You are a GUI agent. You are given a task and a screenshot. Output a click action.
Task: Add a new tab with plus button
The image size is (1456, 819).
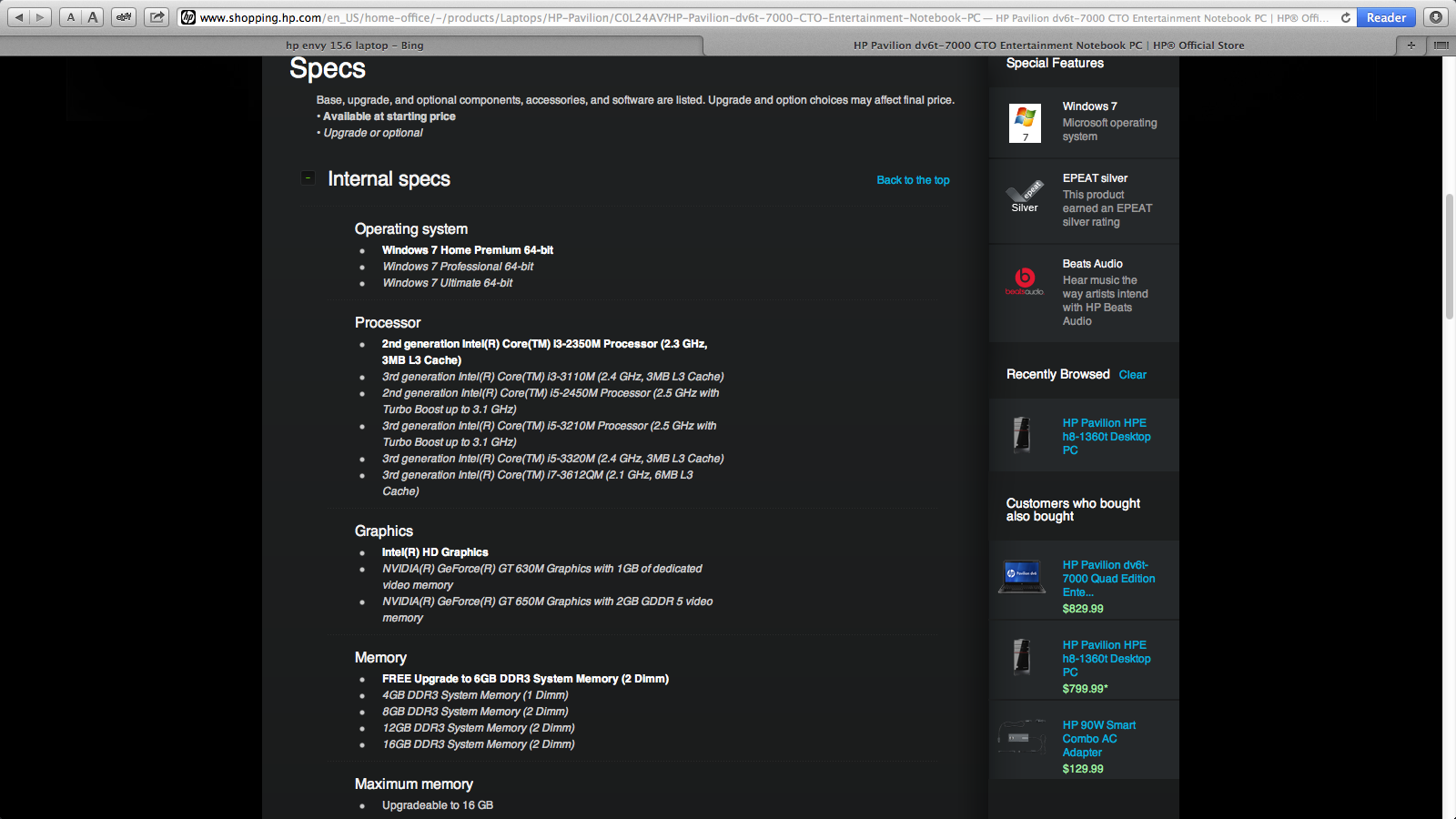[1411, 45]
